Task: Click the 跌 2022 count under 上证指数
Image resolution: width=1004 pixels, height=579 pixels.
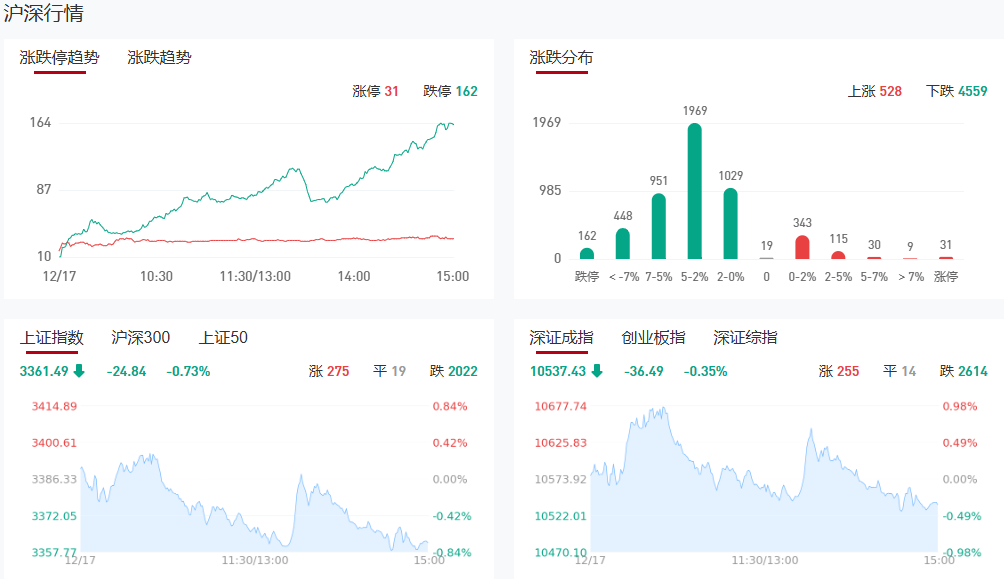Action: pyautogui.click(x=453, y=371)
